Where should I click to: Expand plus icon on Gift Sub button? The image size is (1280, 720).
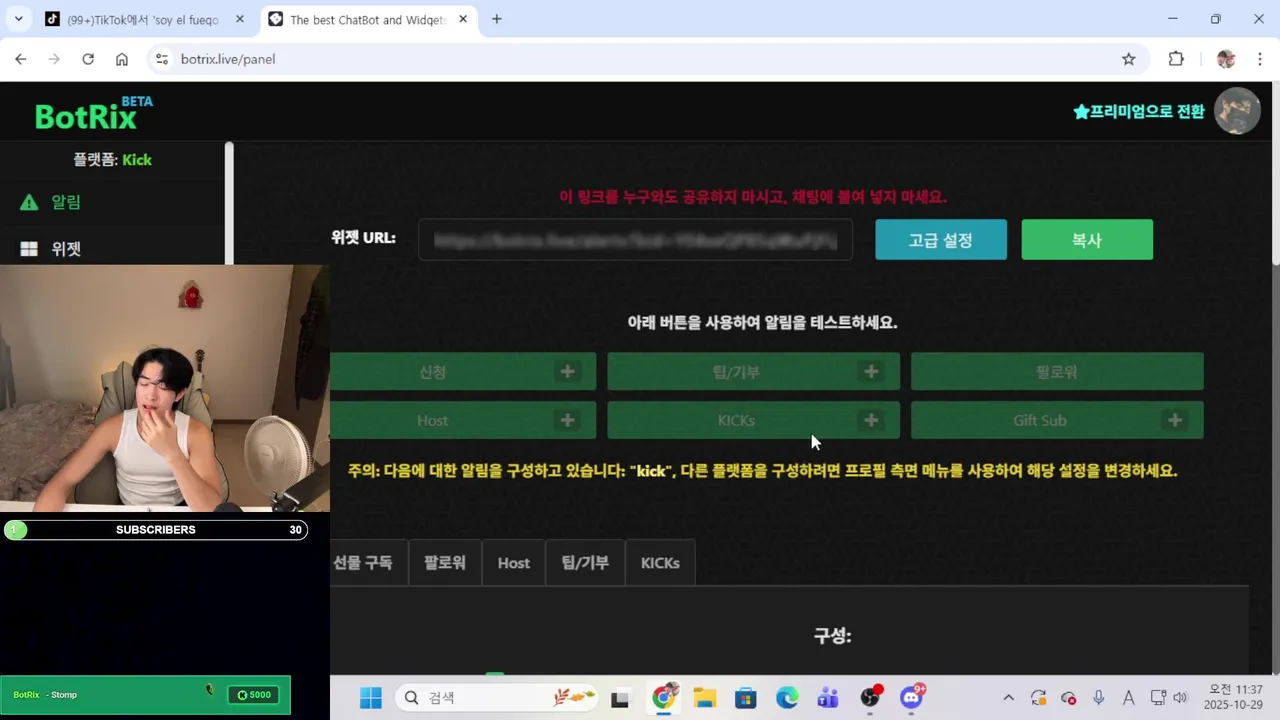tap(1175, 421)
